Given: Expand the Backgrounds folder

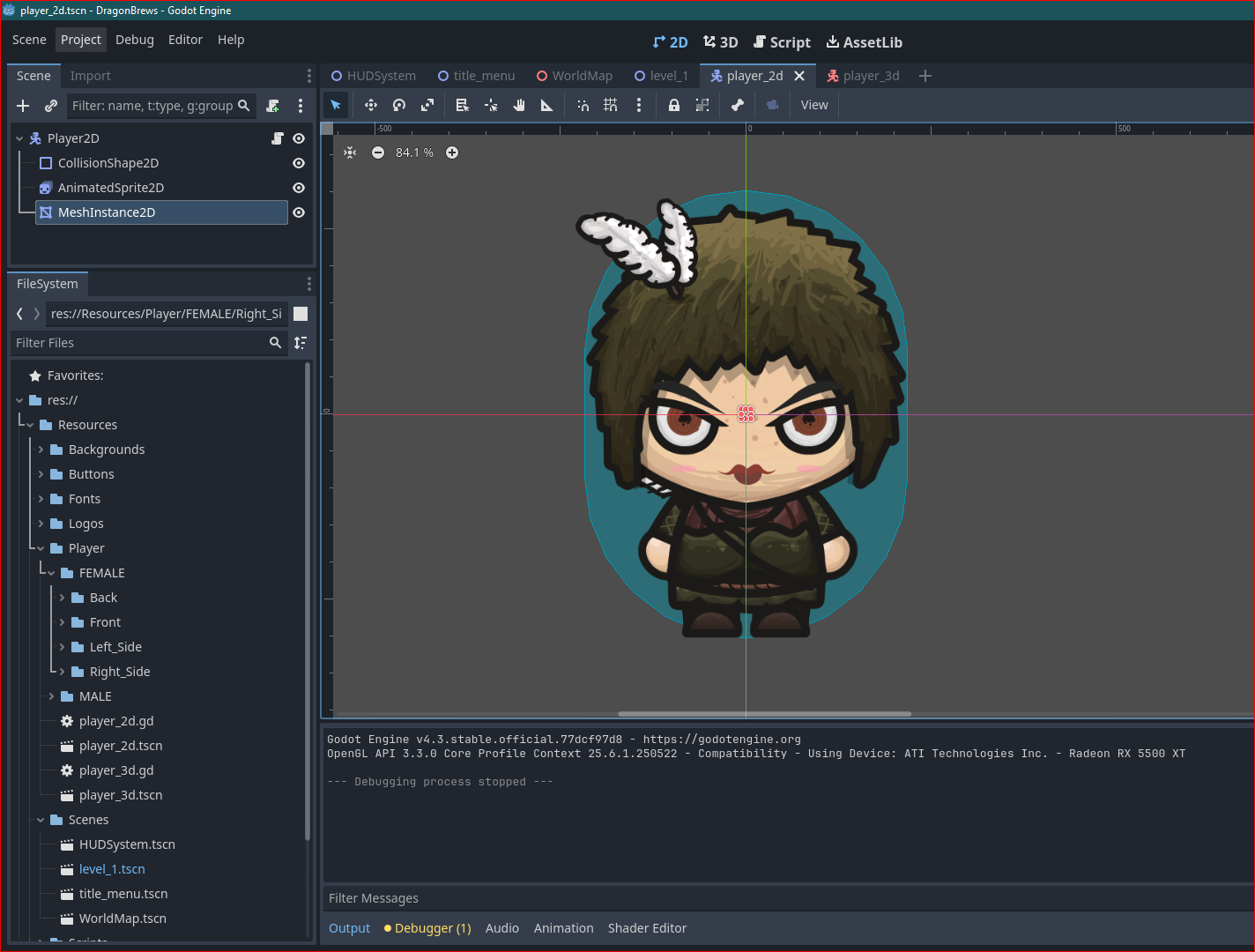Looking at the screenshot, I should [41, 450].
